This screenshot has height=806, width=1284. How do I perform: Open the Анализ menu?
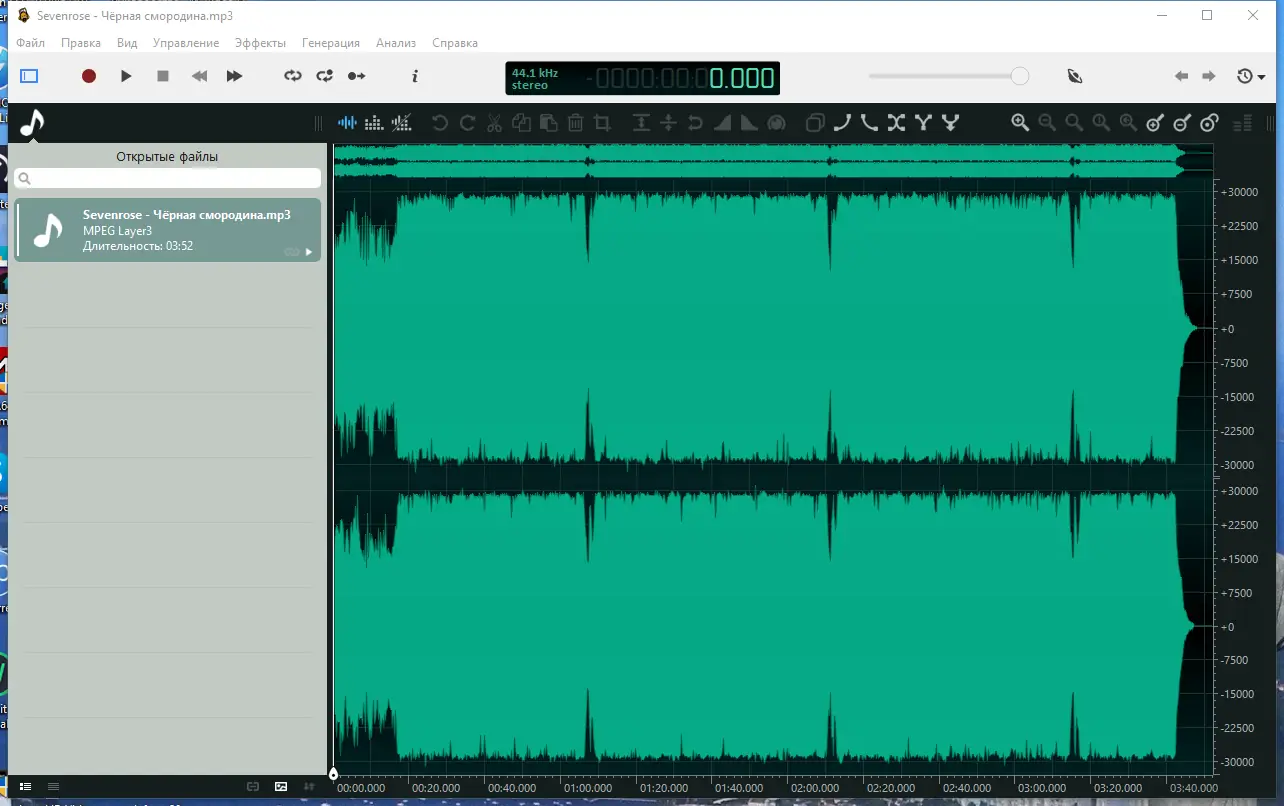[x=396, y=43]
